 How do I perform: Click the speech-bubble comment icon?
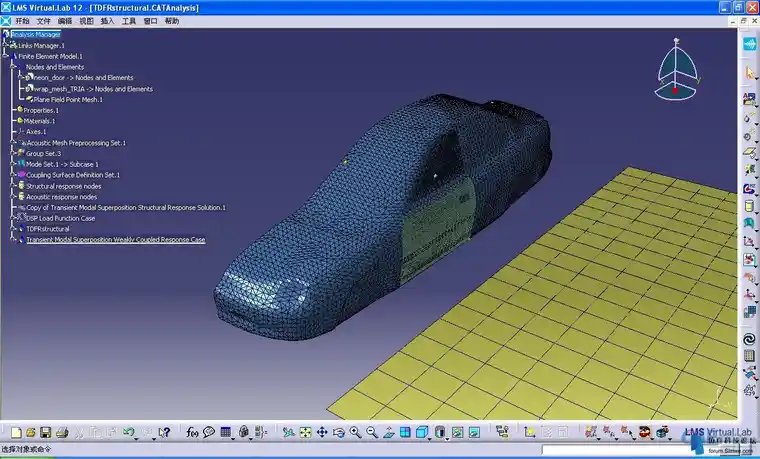tap(209, 432)
